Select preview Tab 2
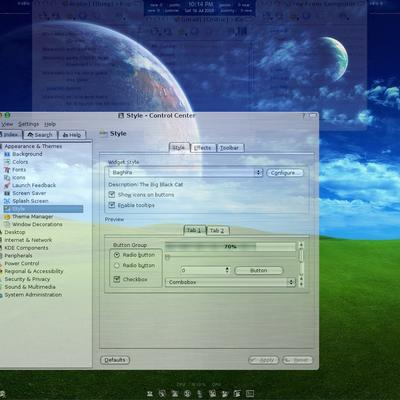 click(x=217, y=230)
